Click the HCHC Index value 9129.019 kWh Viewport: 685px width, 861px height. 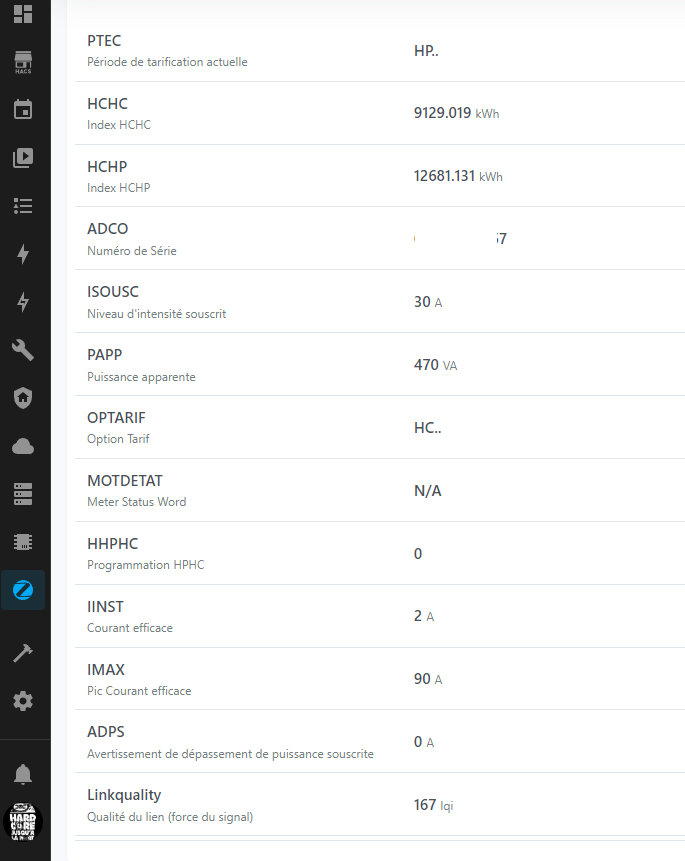456,113
